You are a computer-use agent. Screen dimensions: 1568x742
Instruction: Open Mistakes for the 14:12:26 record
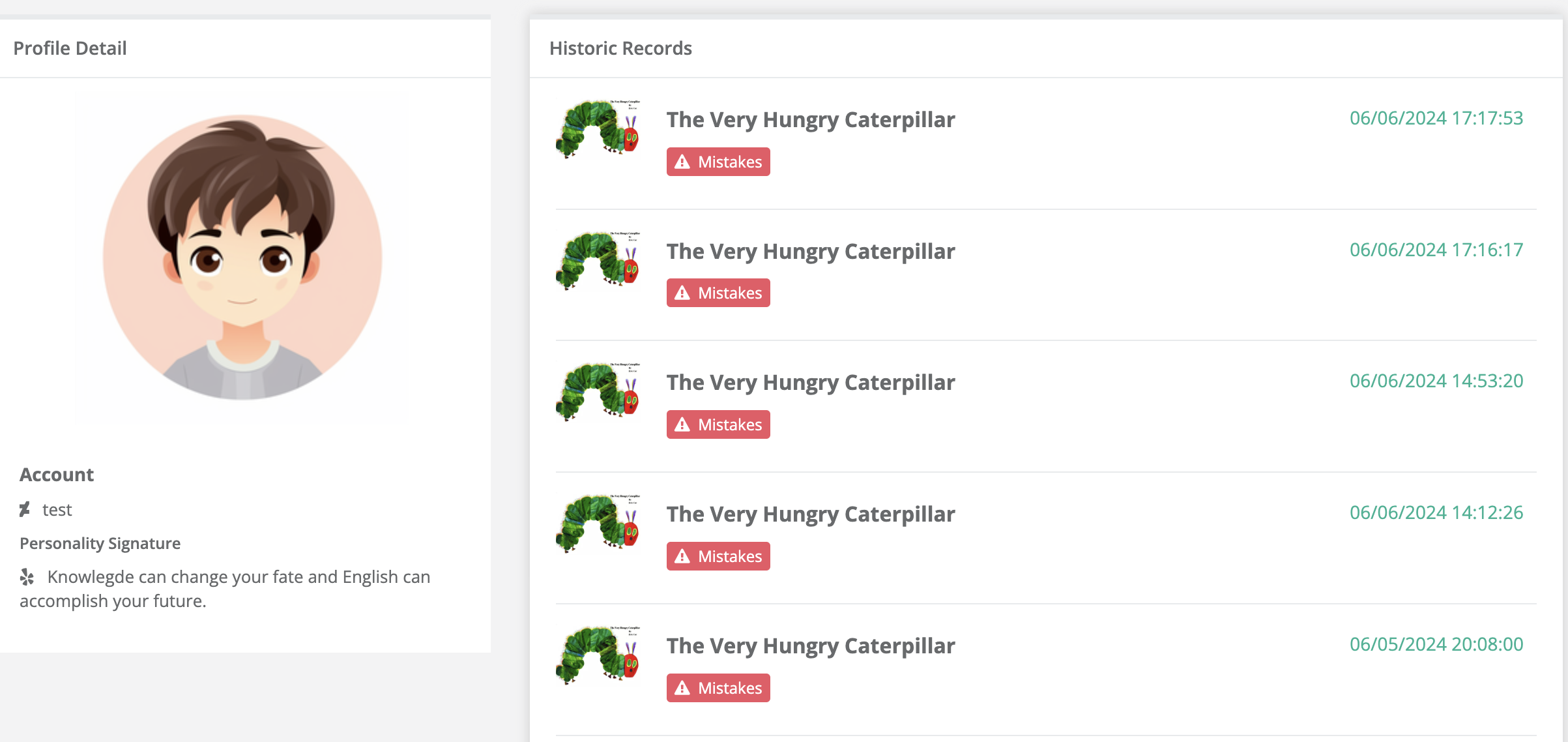(x=718, y=556)
